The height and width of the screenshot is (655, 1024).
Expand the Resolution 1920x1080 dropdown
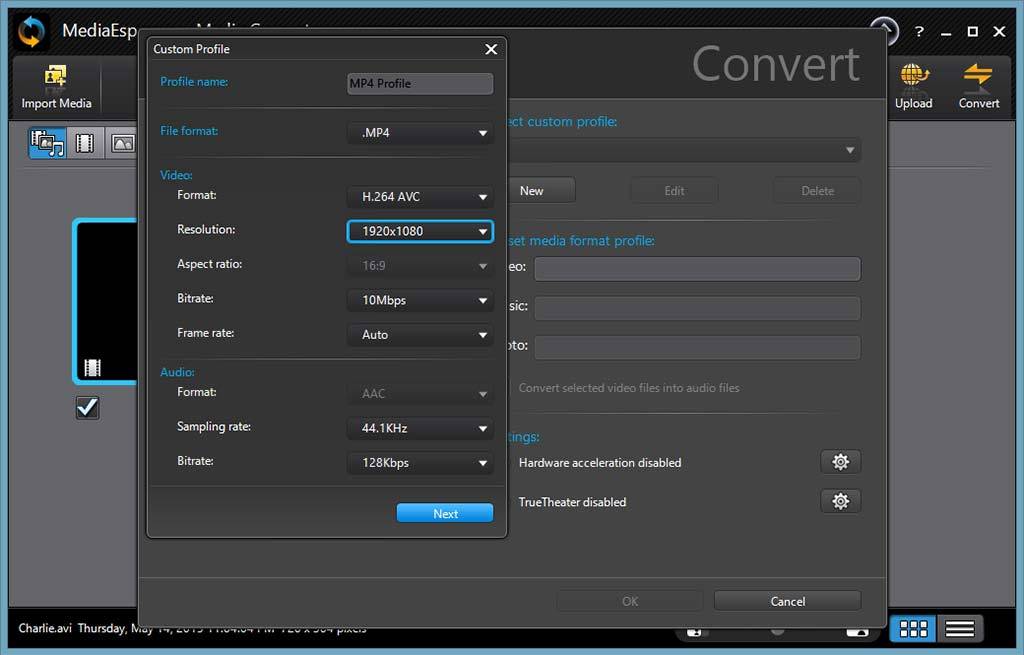click(420, 231)
